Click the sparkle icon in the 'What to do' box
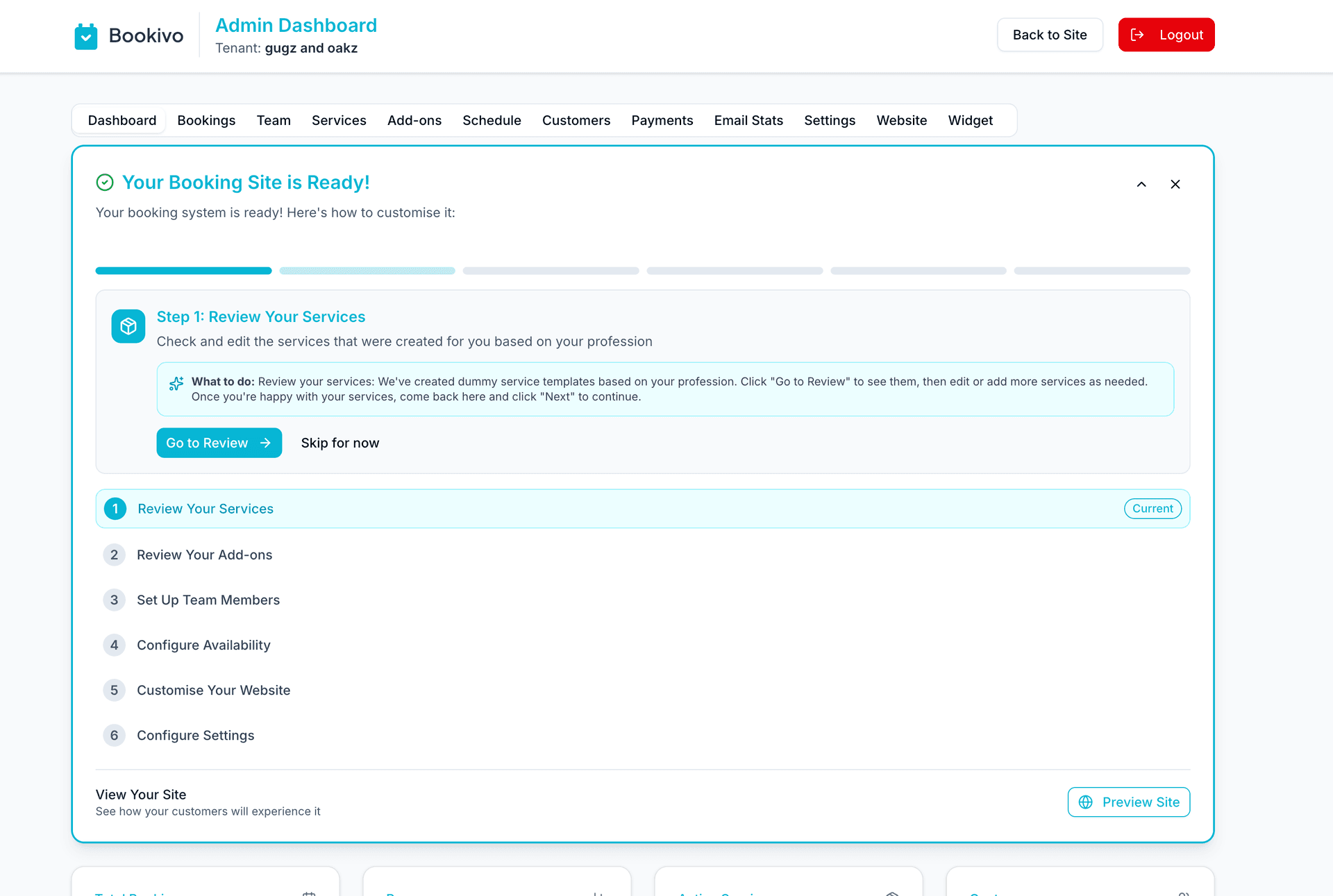 tap(176, 383)
